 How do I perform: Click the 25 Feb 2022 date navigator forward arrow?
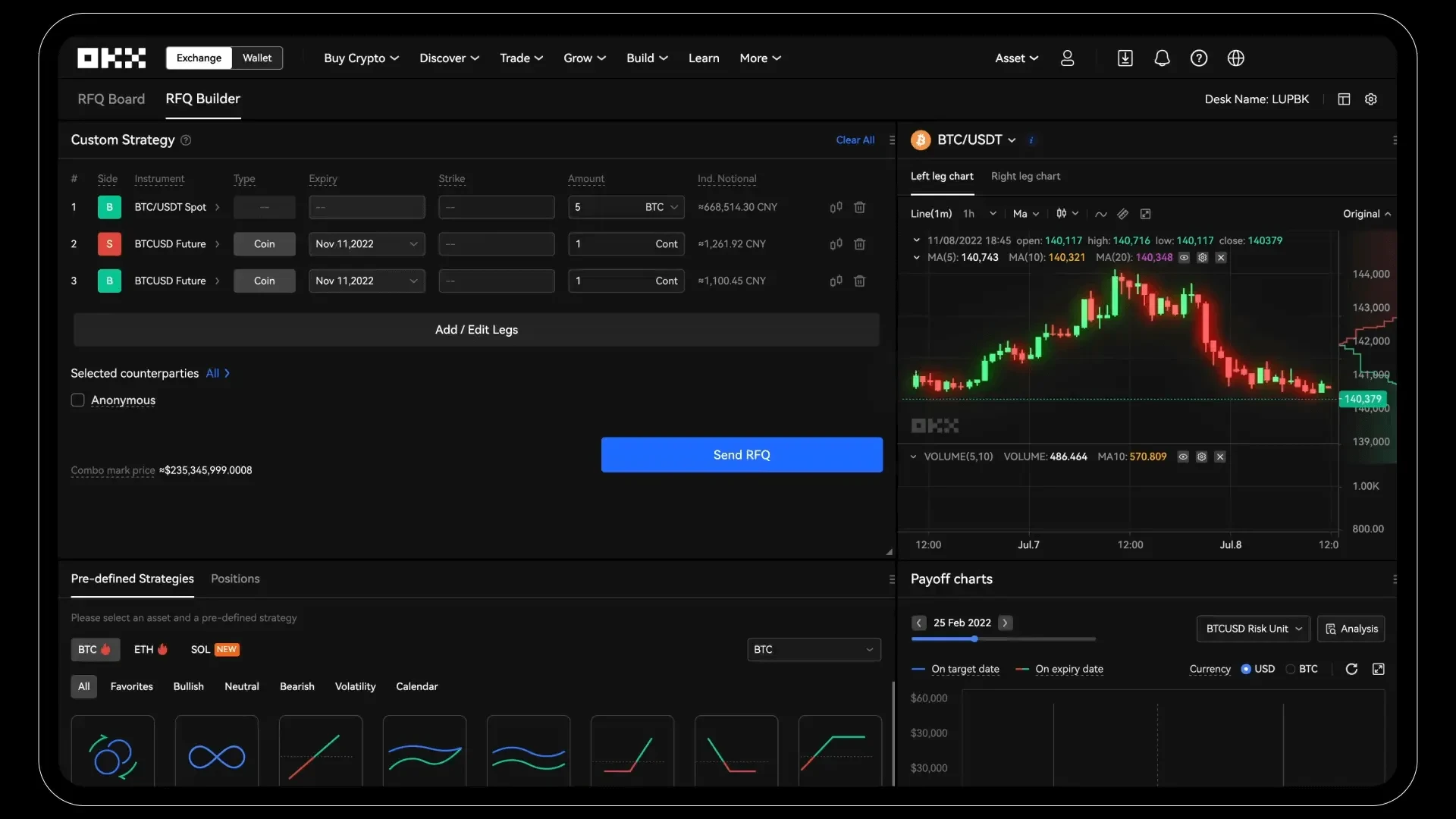tap(1003, 622)
